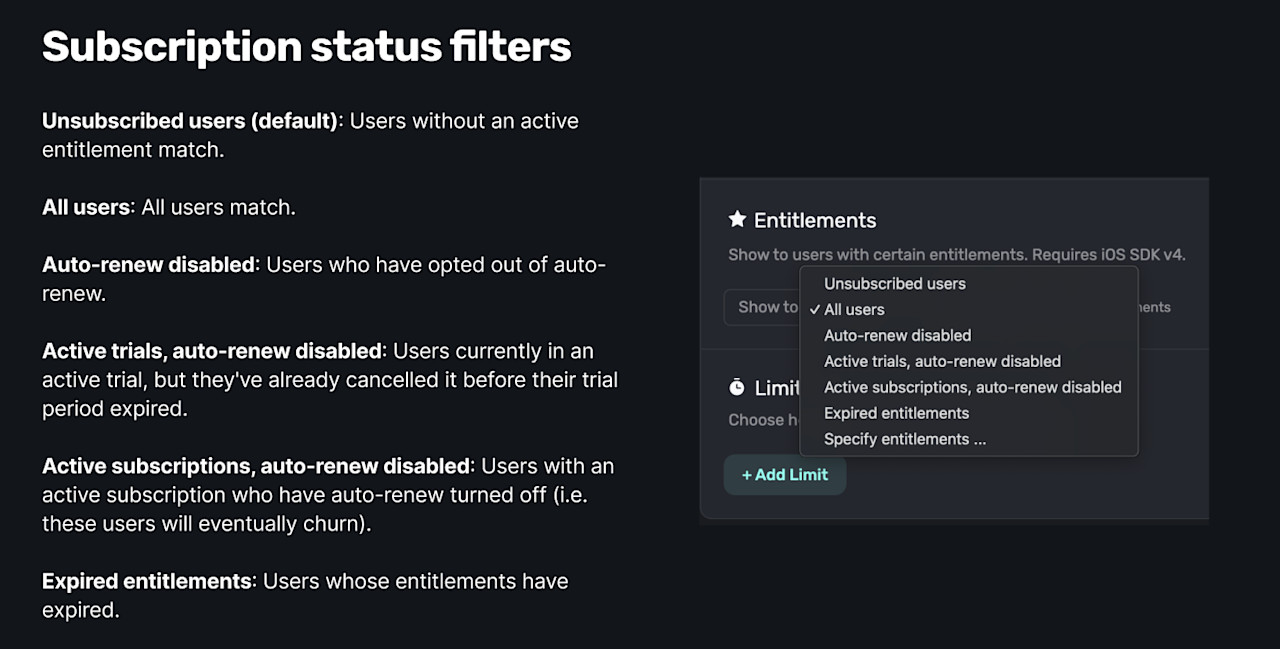The width and height of the screenshot is (1280, 649).
Task: Click the checkmark next to All users
Action: pos(815,309)
